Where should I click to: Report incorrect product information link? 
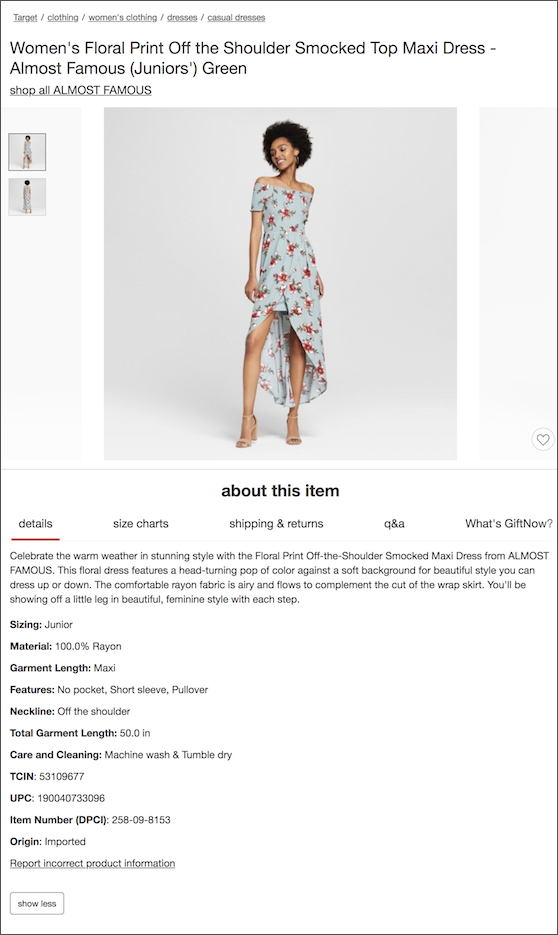(92, 863)
